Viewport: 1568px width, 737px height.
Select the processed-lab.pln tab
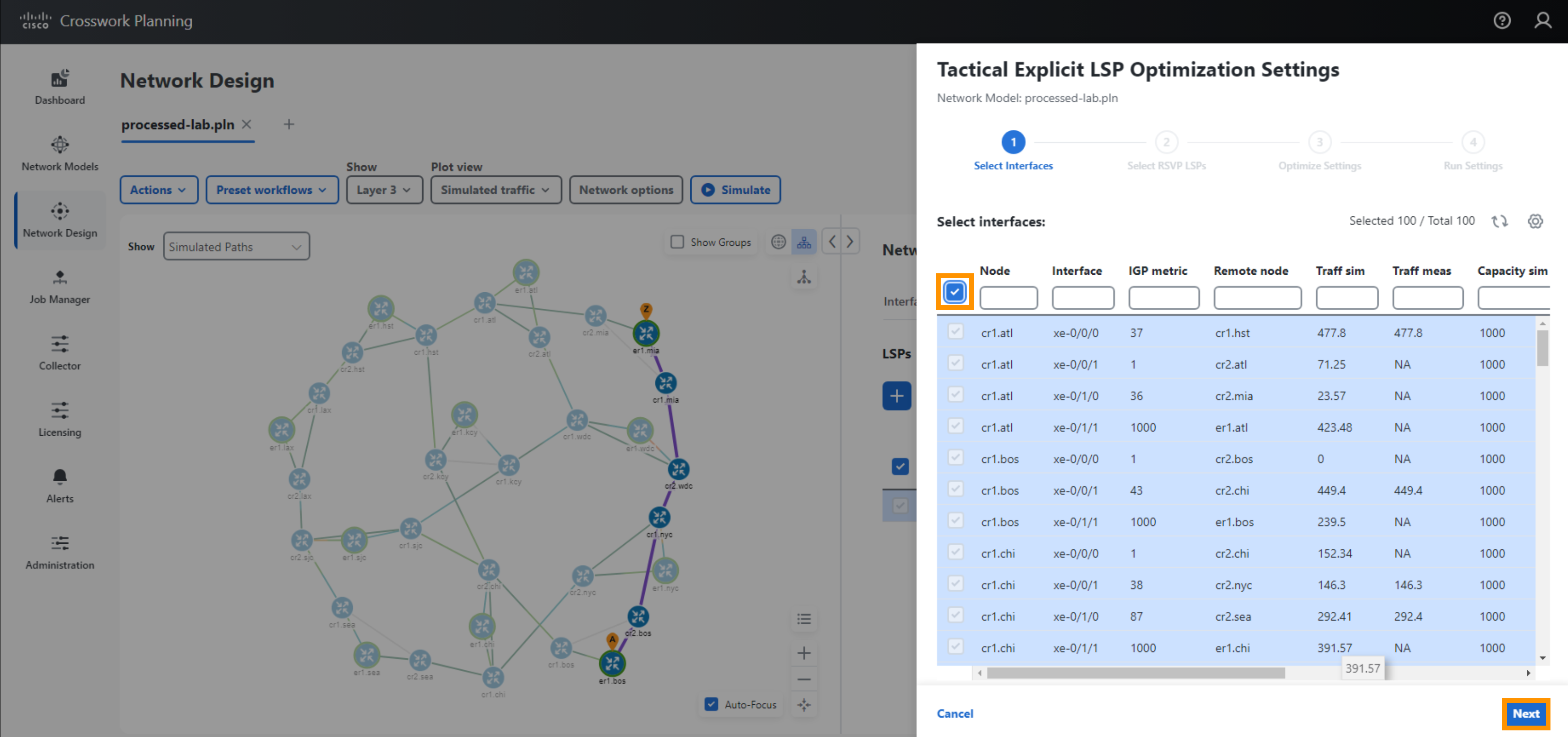[x=178, y=124]
